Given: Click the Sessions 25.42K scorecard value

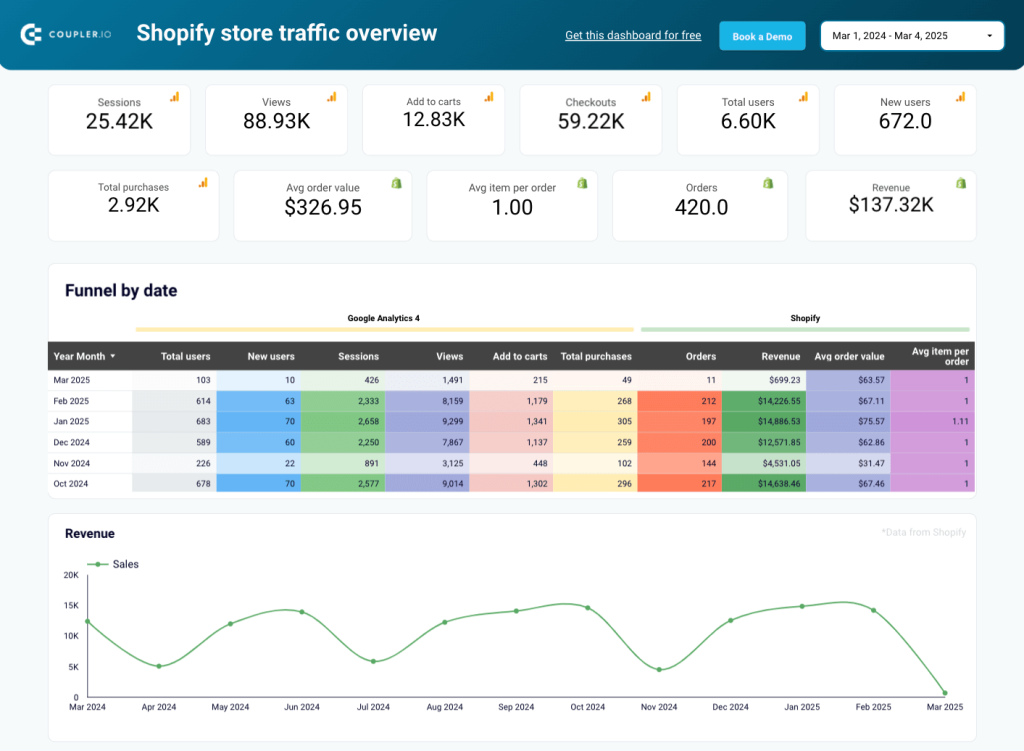Looking at the screenshot, I should click(x=120, y=121).
